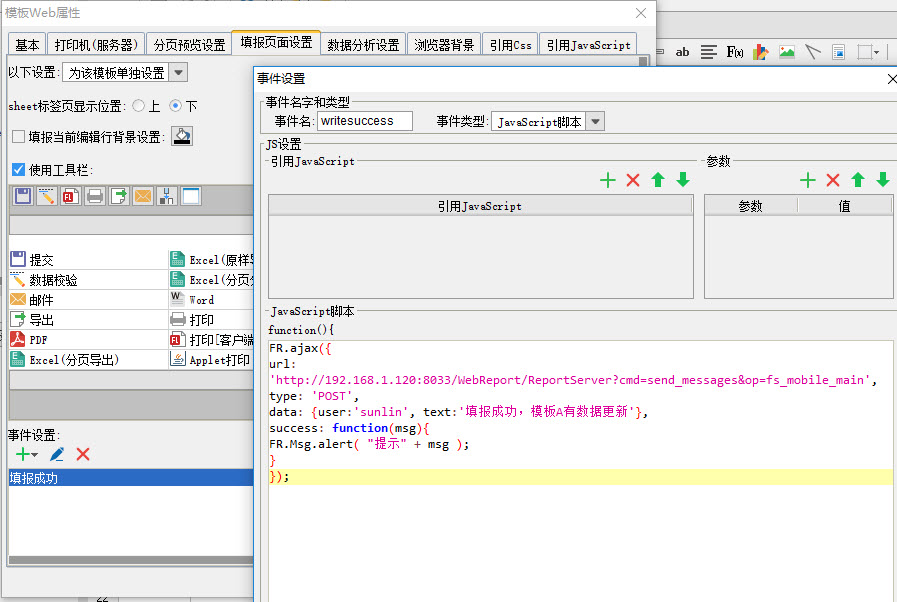897x602 pixels.
Task: Click the 提交 toolbar option
Action: pyautogui.click(x=88, y=260)
